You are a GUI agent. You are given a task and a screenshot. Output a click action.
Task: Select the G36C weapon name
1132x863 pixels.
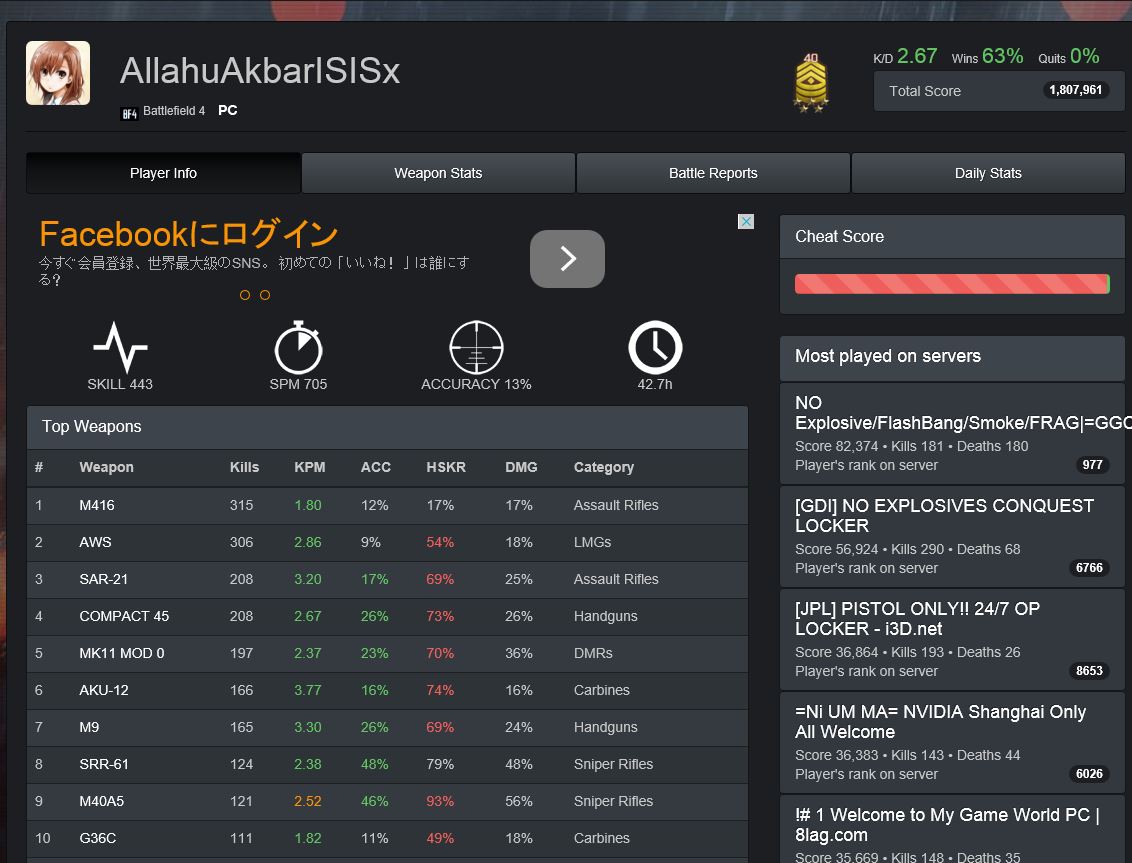click(x=97, y=838)
